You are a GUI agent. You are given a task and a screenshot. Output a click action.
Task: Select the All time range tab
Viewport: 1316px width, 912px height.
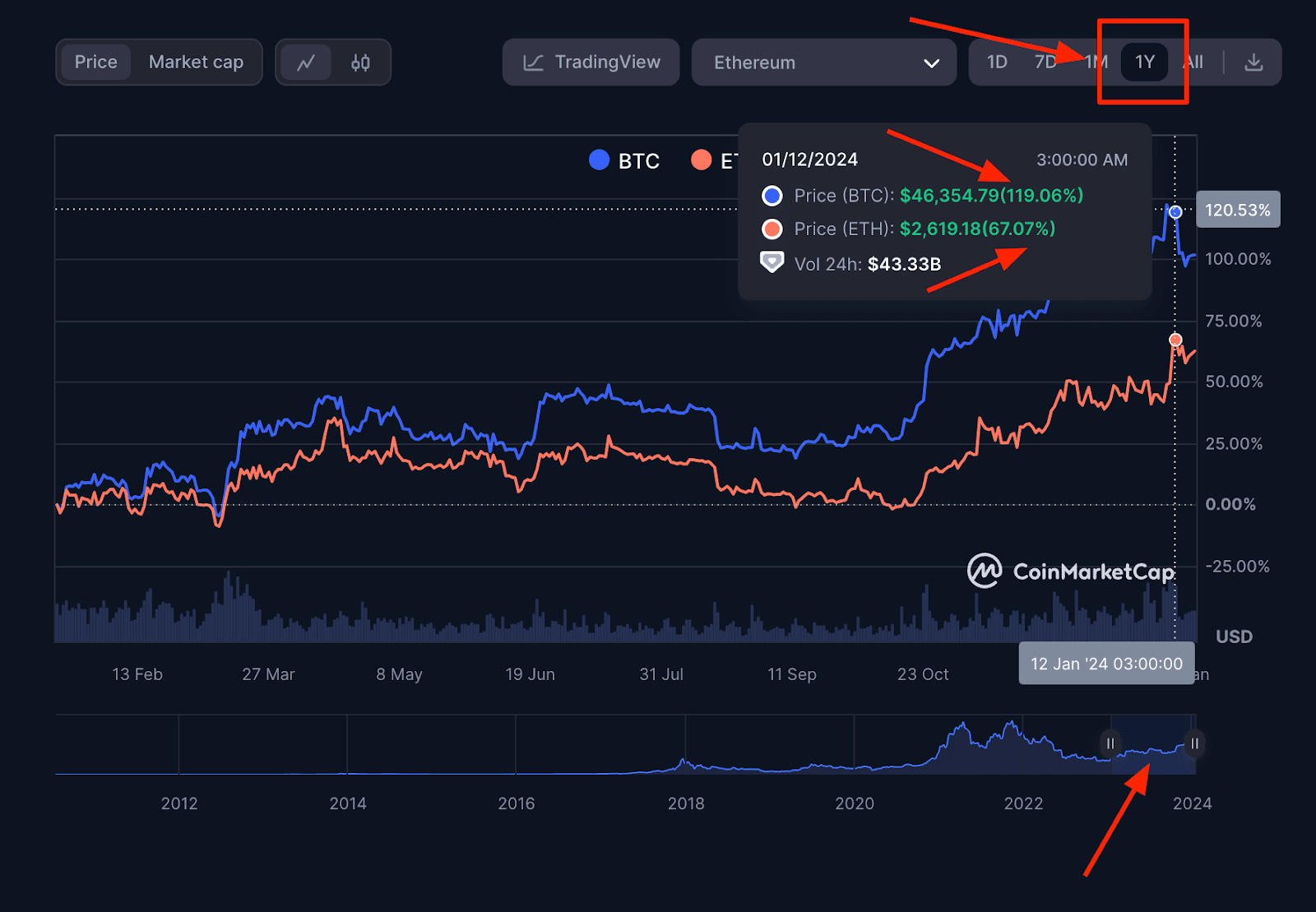(1194, 62)
